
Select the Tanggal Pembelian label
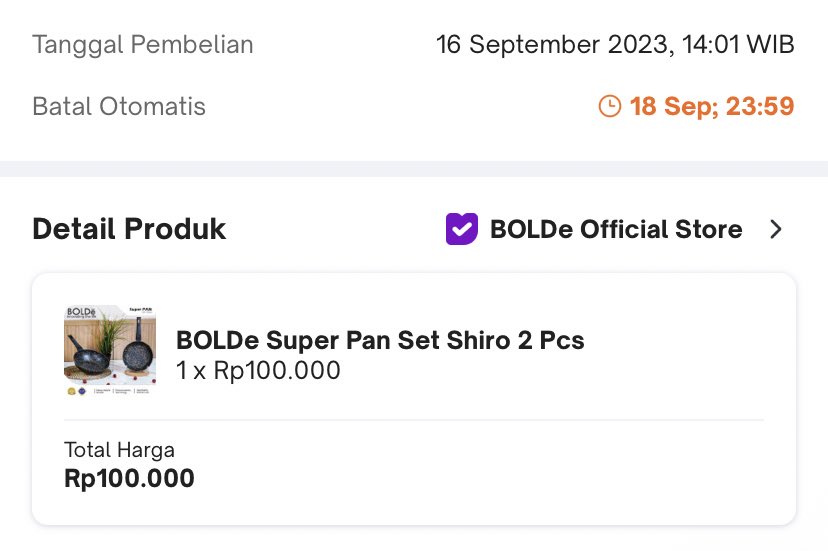point(143,44)
